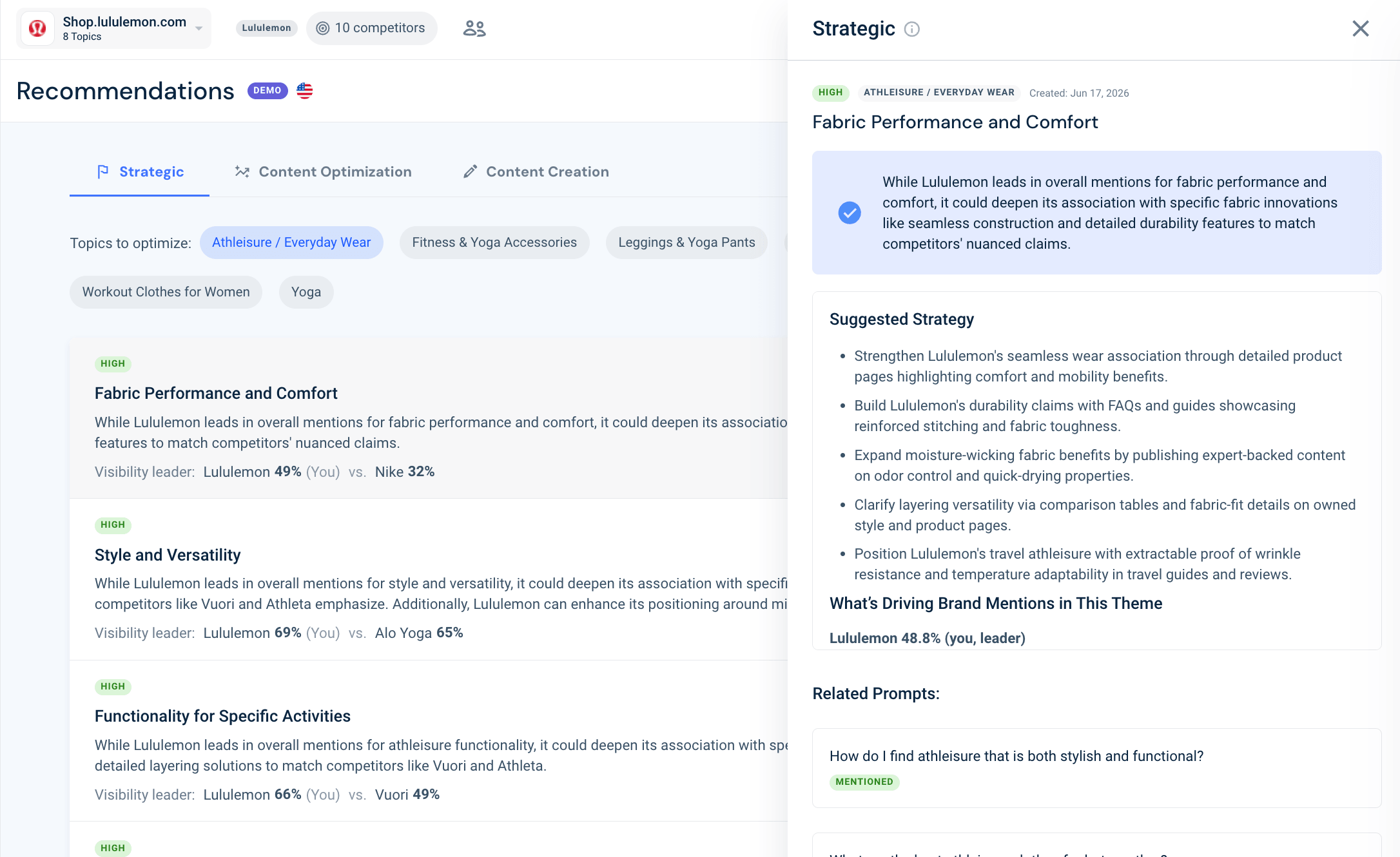Click the MENTIONED status badge
This screenshot has height=857, width=1400.
pos(864,782)
